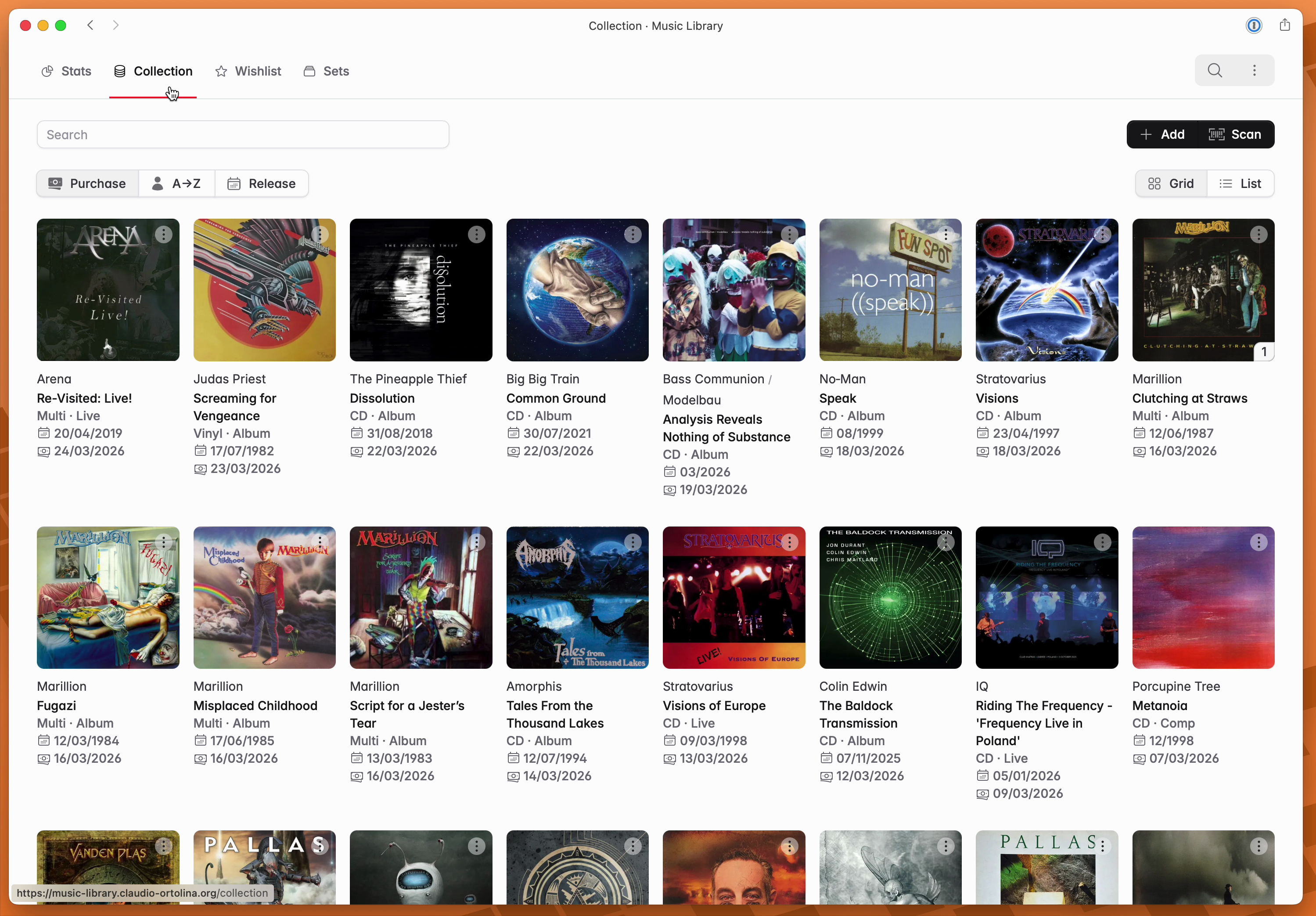
Task: Click the album title Re-Visited: Live!
Action: 84,398
